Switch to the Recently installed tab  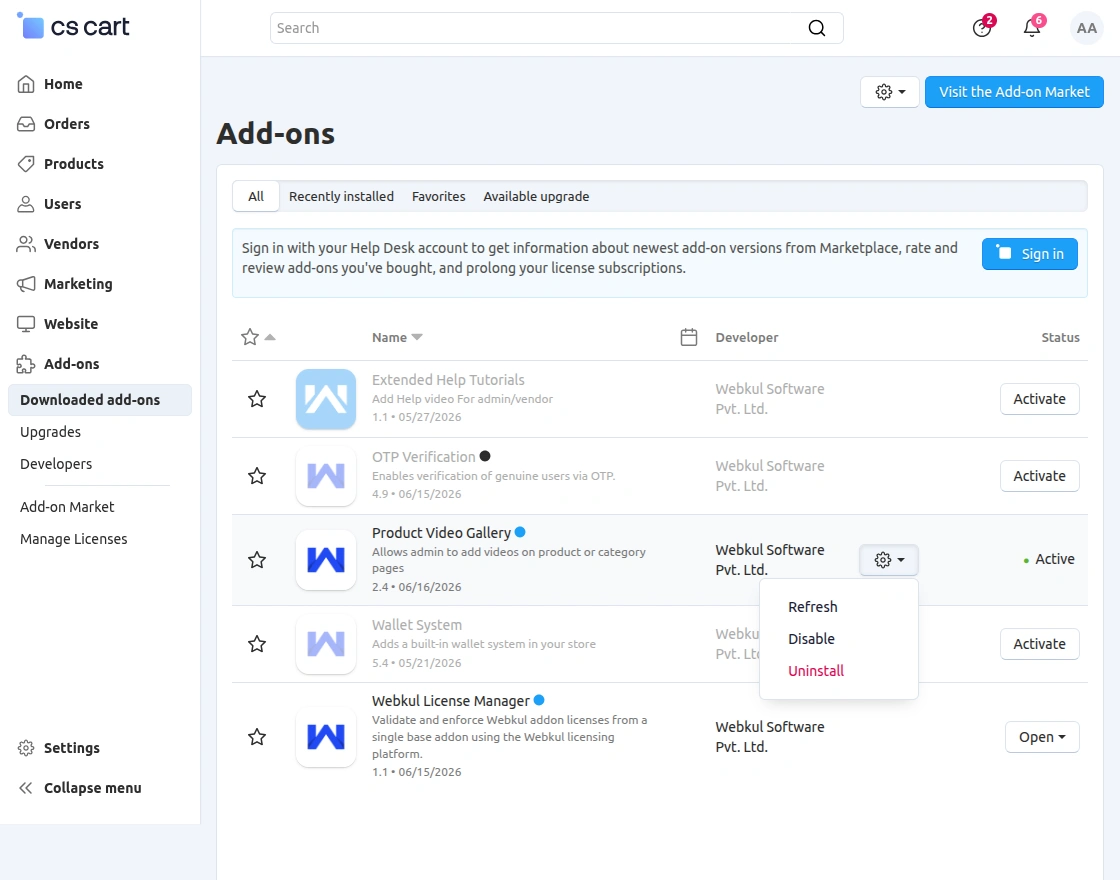[341, 196]
